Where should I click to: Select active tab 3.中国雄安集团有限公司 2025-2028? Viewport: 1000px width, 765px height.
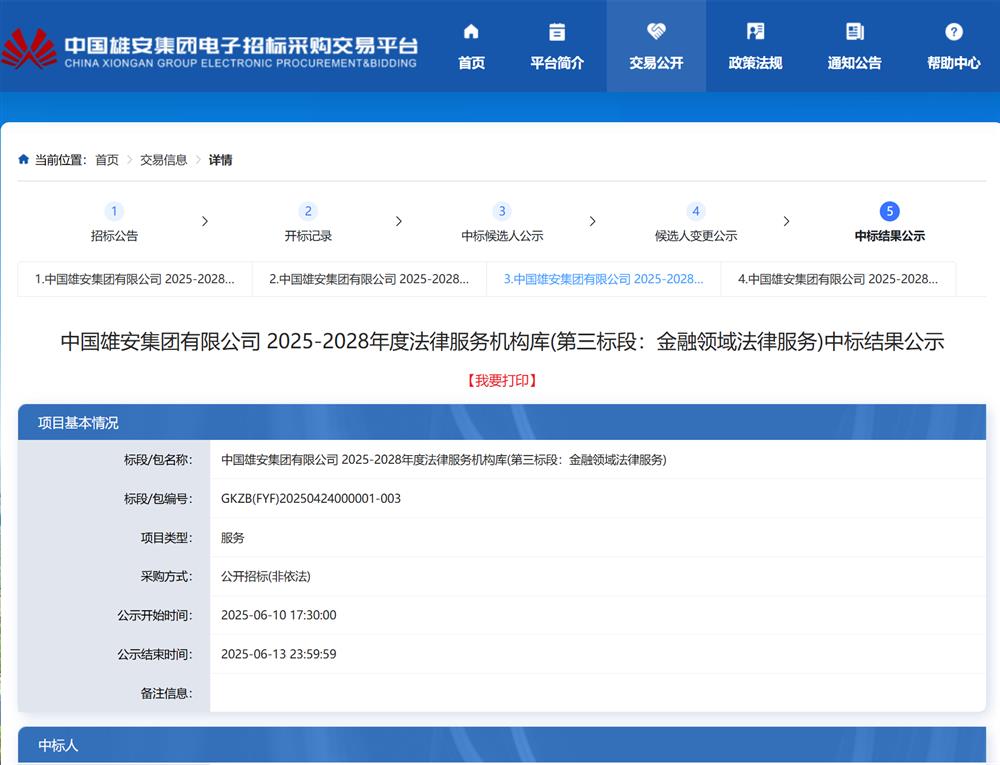click(603, 279)
